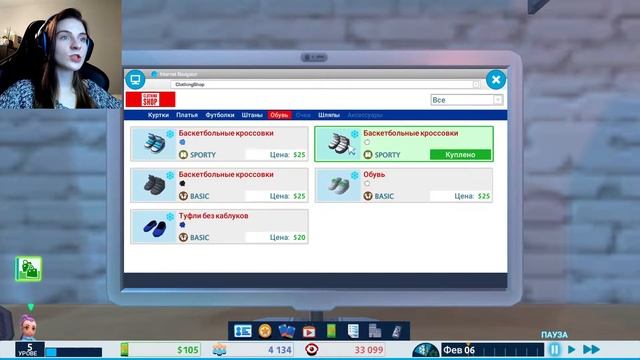
Task: Click the white color dot on purchased sneakers
Action: tap(367, 142)
